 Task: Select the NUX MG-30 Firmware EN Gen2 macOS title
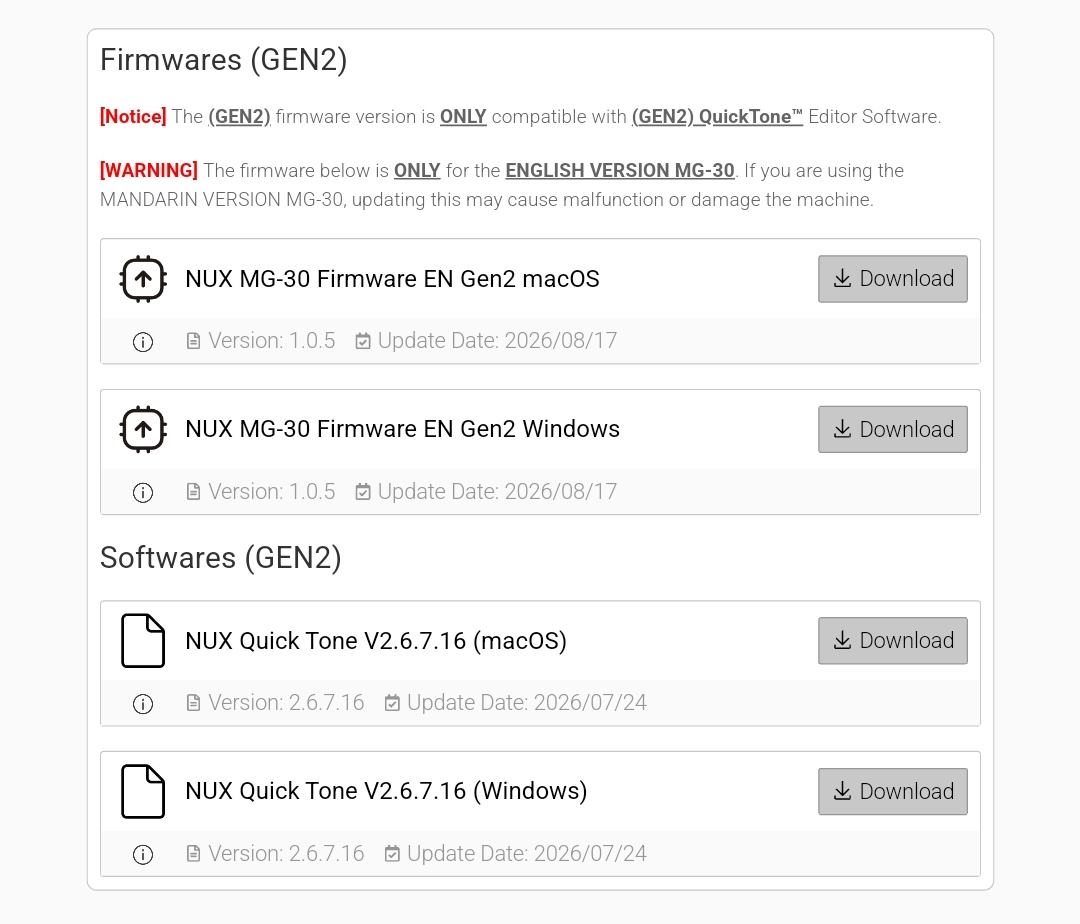pos(393,279)
